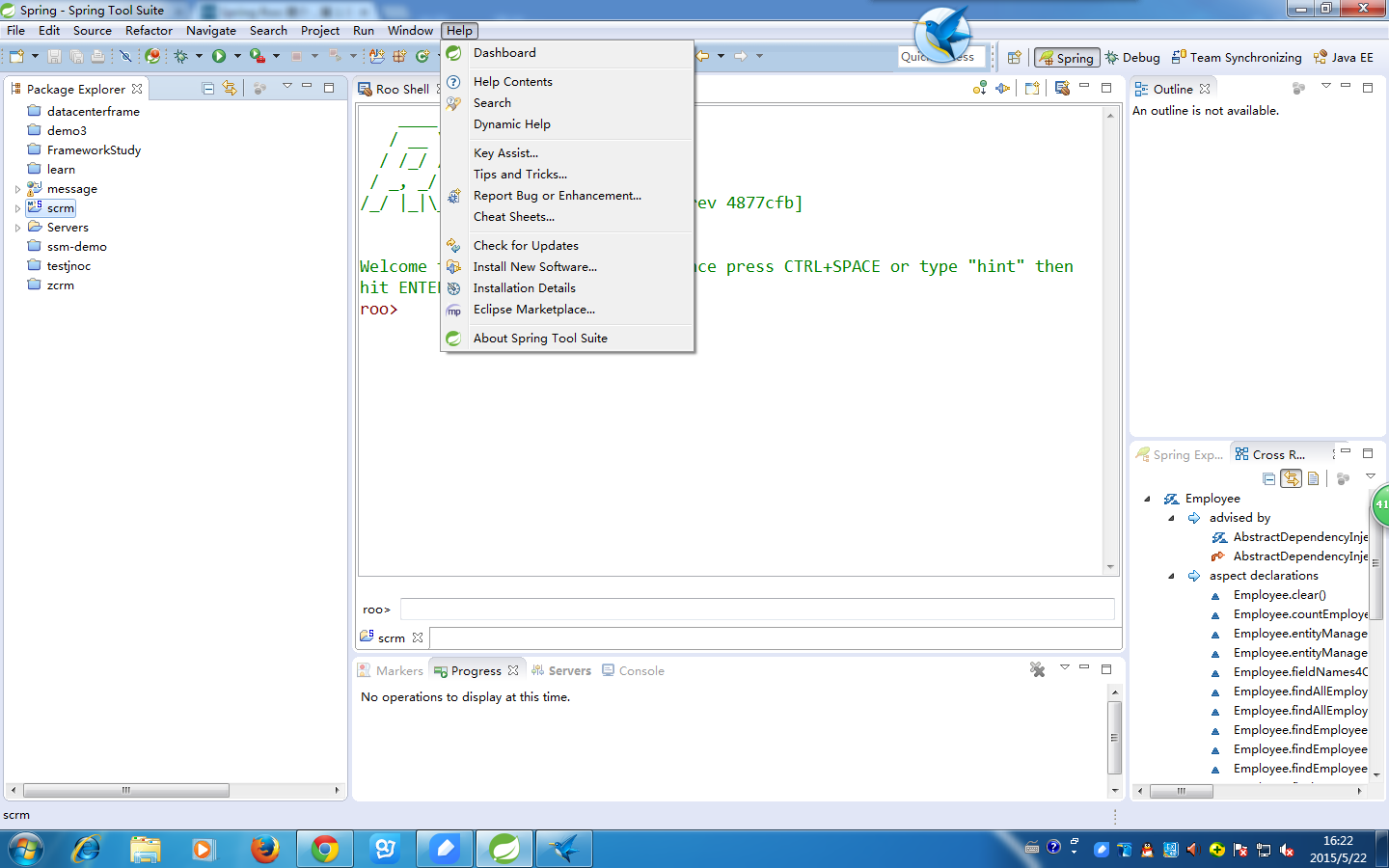Viewport: 1389px width, 868px height.
Task: Collapse the advised by node
Action: coord(1171,518)
